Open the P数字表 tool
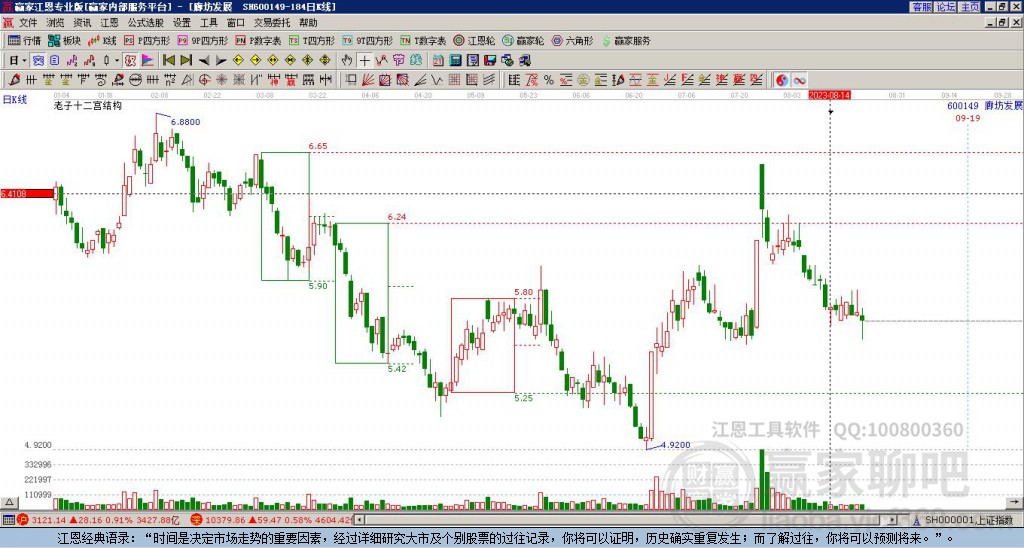Image resolution: width=1024 pixels, height=548 pixels. click(x=258, y=40)
